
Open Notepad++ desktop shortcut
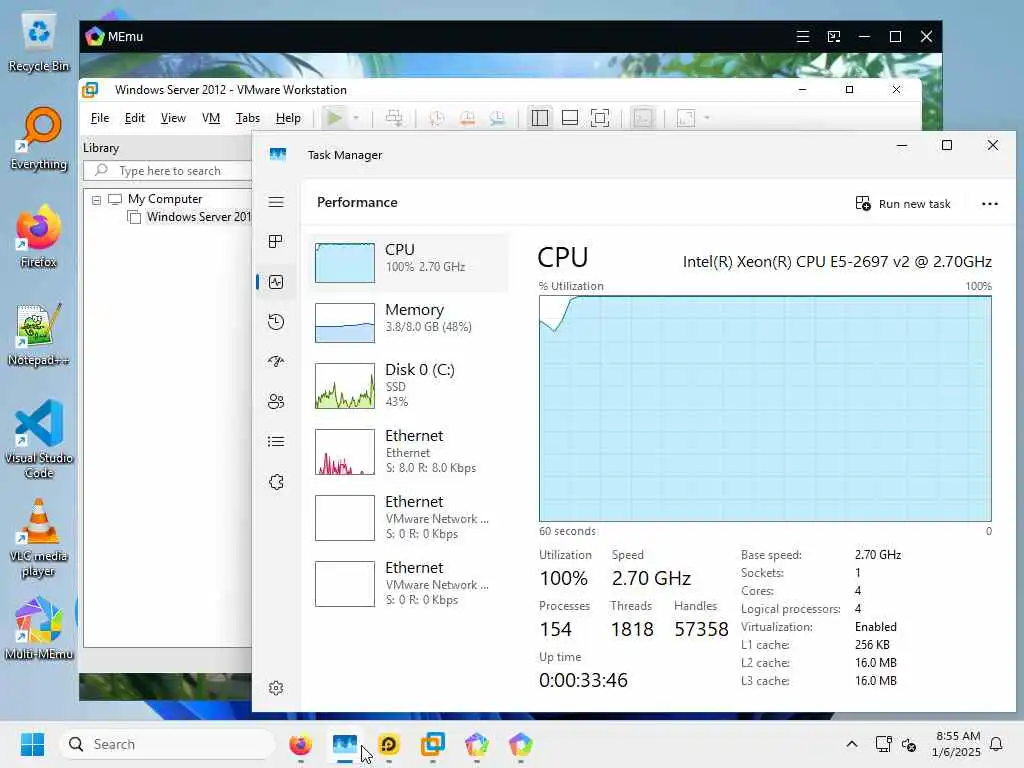pyautogui.click(x=39, y=335)
